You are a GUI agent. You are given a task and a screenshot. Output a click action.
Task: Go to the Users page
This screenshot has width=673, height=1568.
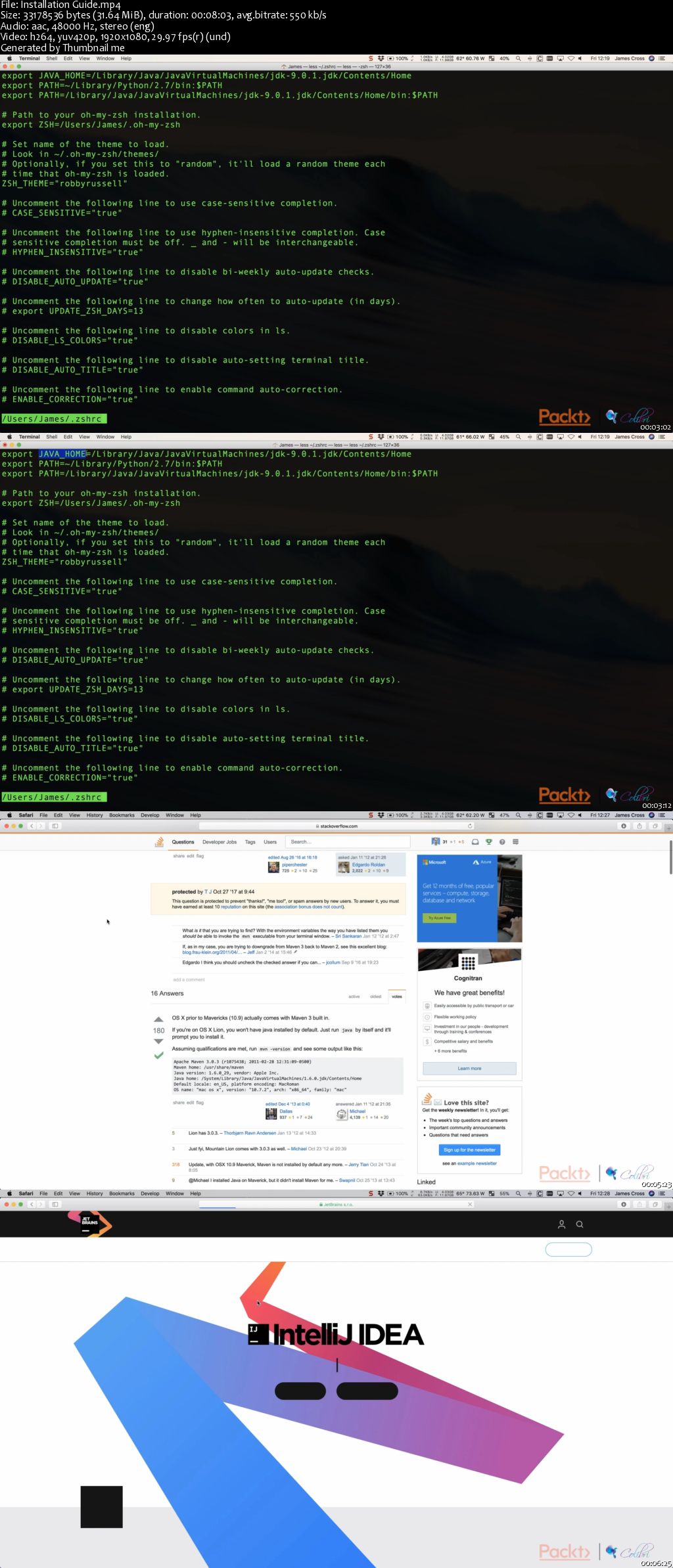270,841
